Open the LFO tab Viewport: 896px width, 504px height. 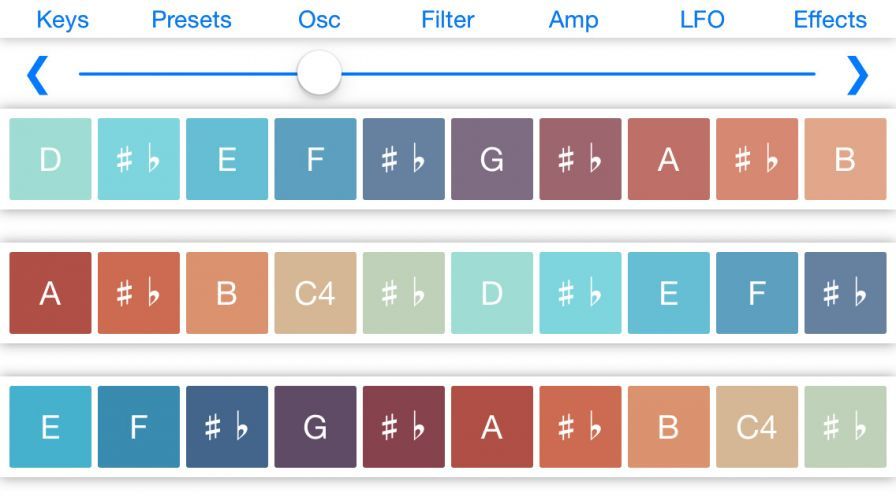pyautogui.click(x=702, y=20)
